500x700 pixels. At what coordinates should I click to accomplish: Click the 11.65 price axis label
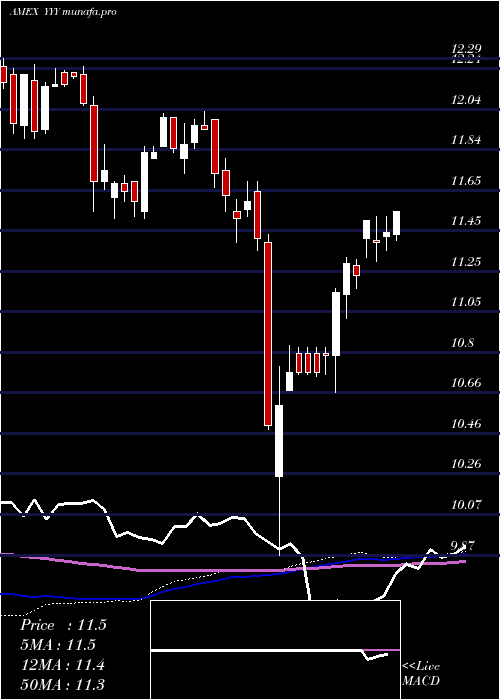pos(466,181)
